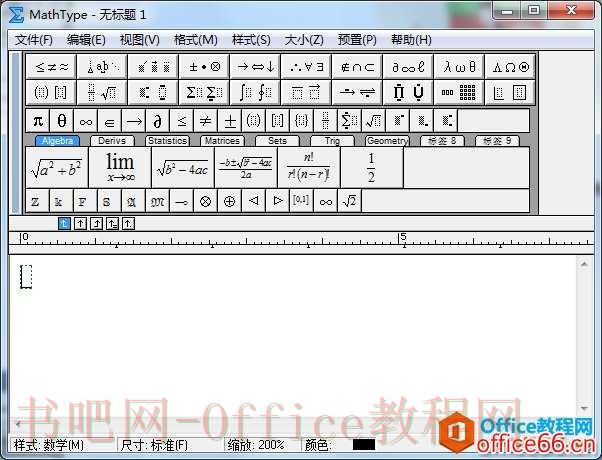This screenshot has height=460, width=602.
Task: Select the second tab-stop alignment button
Action: point(80,223)
